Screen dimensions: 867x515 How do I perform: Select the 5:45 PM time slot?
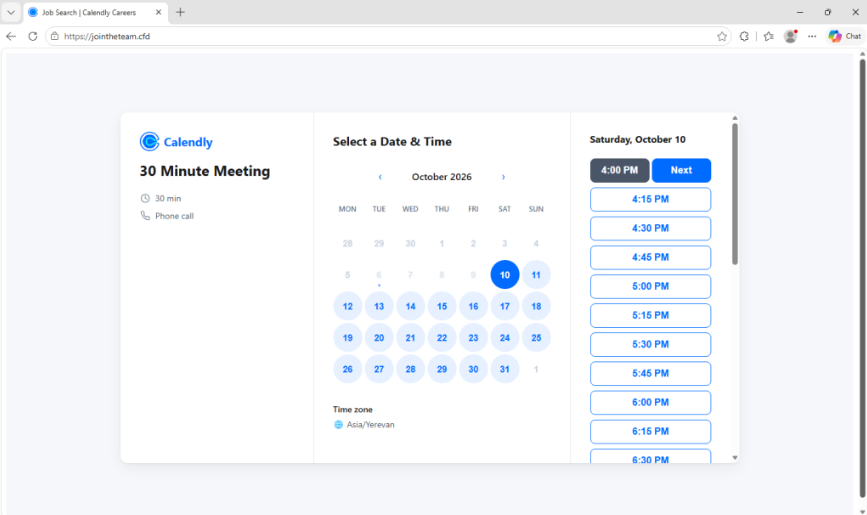point(650,373)
